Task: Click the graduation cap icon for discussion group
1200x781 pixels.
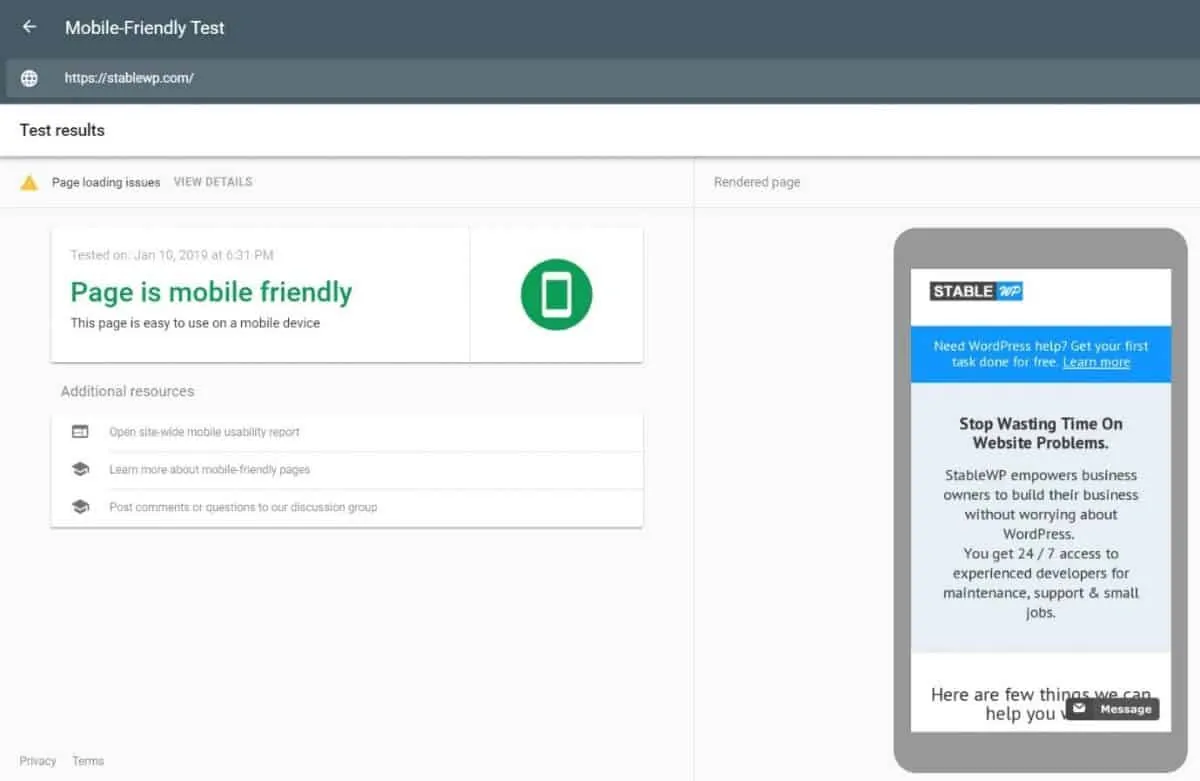Action: click(80, 507)
